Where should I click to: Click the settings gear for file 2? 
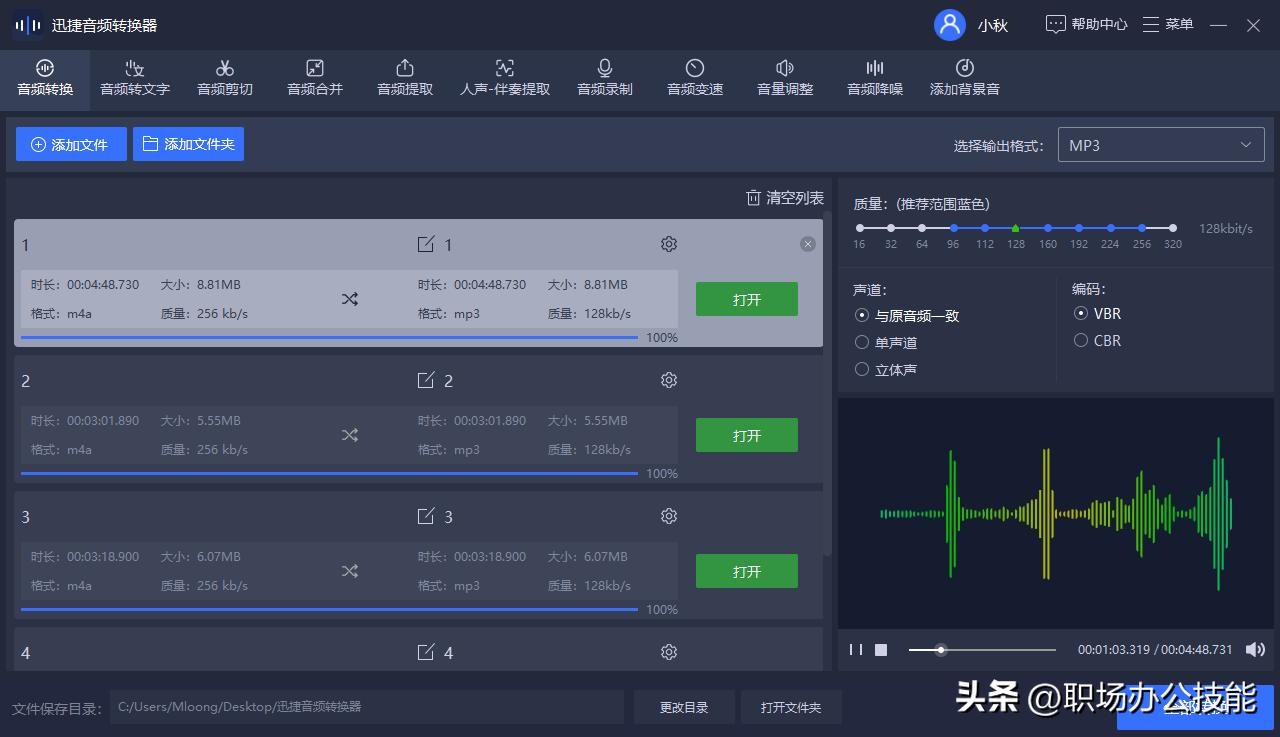click(x=669, y=380)
